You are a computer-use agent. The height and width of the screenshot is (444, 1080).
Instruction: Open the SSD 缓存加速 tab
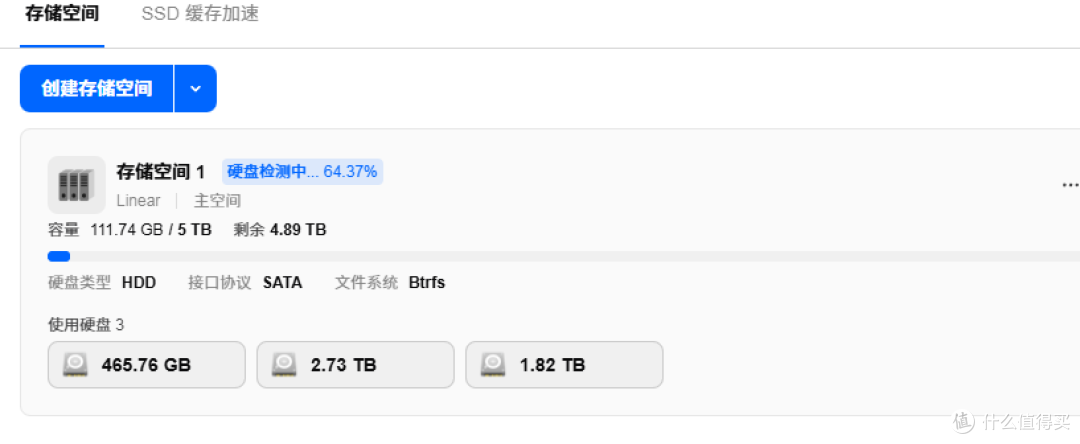pyautogui.click(x=200, y=14)
